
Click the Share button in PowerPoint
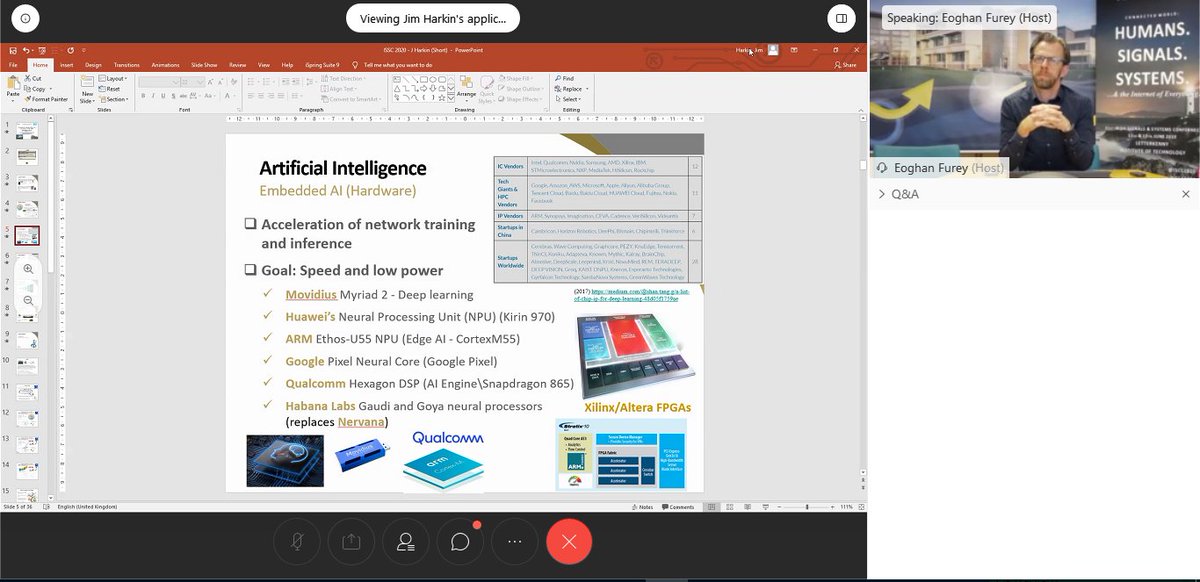tap(845, 65)
